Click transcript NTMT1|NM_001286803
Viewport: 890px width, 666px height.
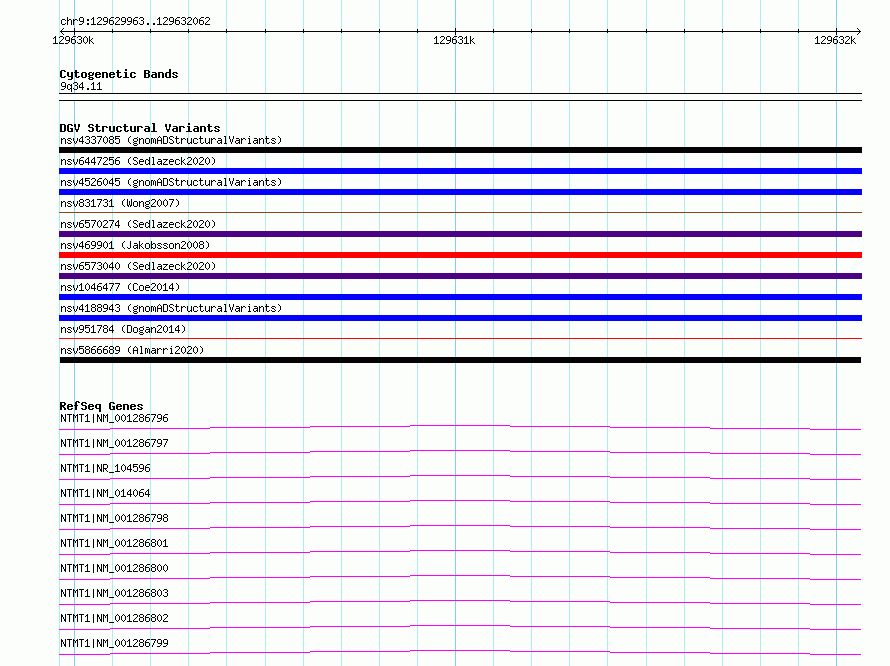click(114, 593)
